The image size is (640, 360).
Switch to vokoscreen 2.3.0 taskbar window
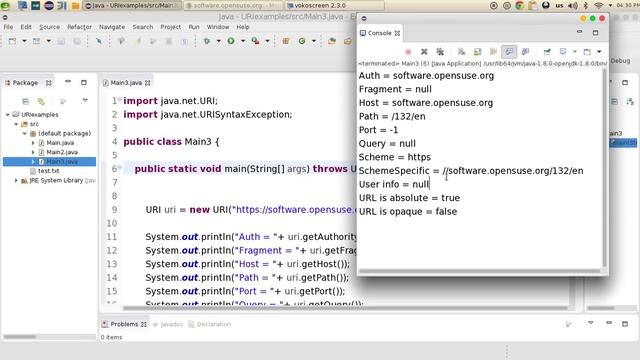(x=334, y=6)
